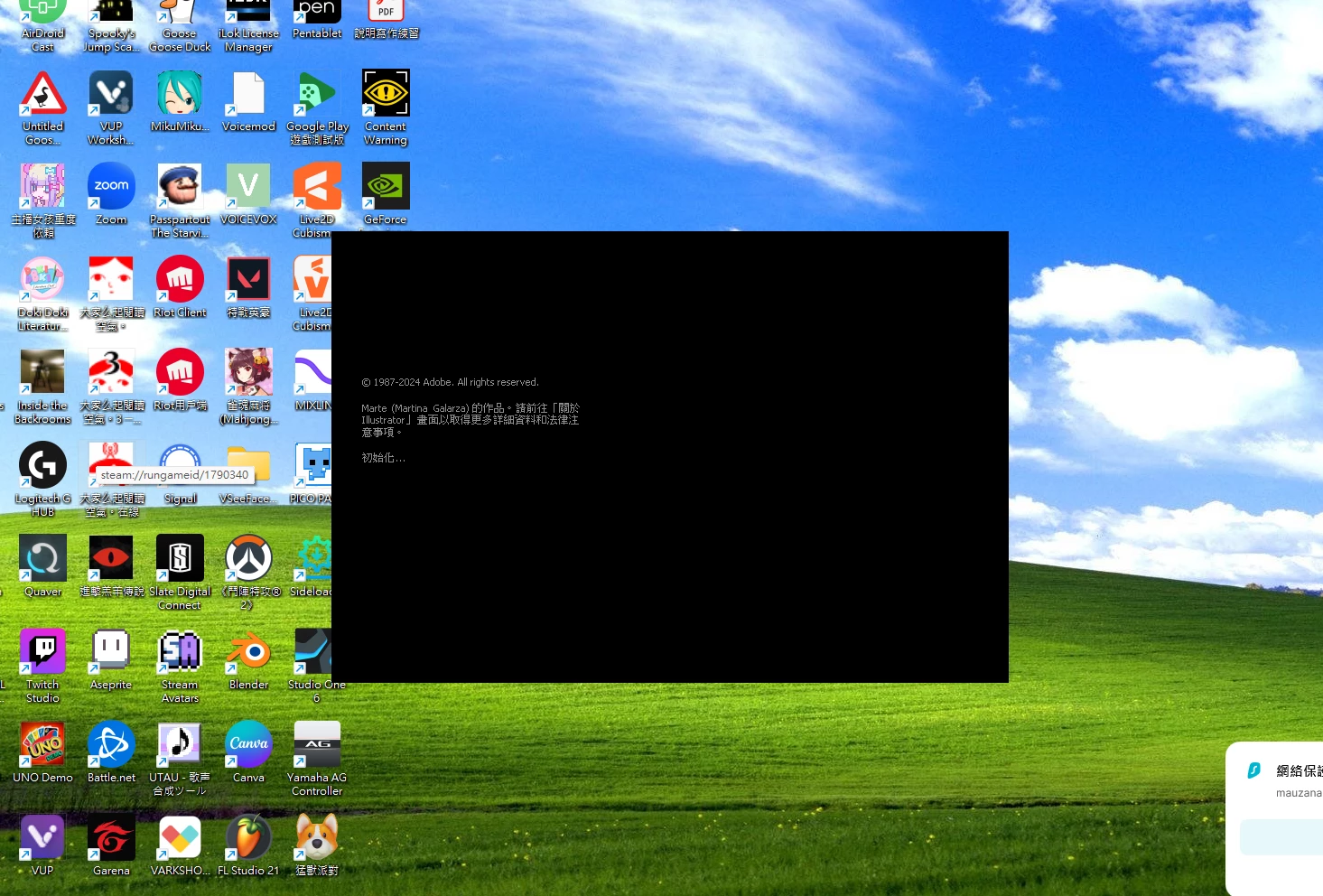1323x896 pixels.
Task: Open Slate Digital Connect shortcut
Action: click(x=180, y=573)
